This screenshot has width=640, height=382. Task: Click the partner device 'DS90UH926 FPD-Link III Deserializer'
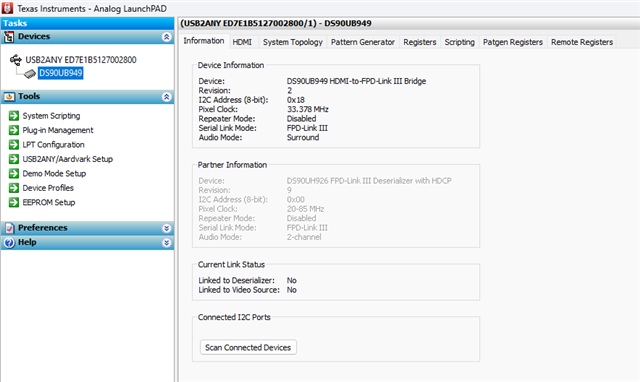369,180
